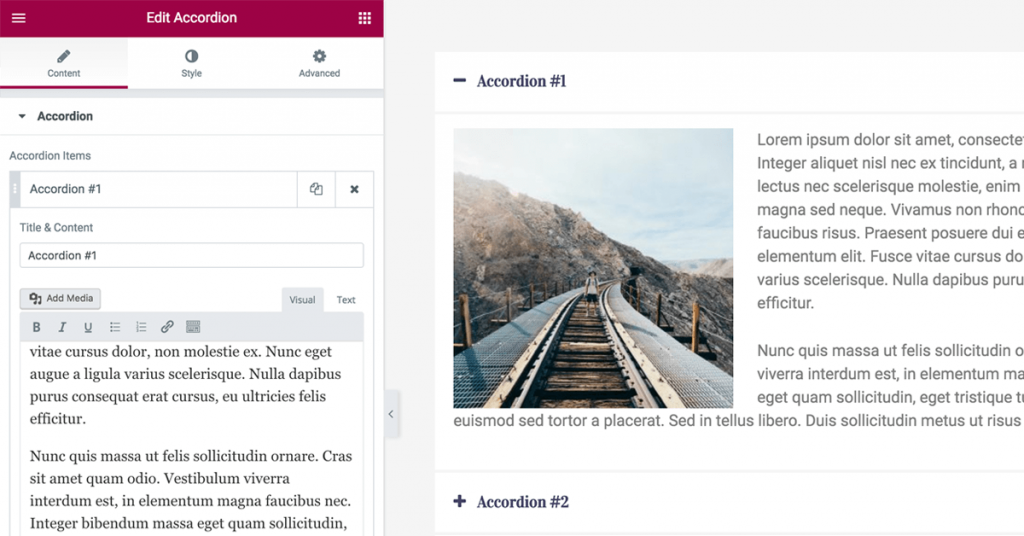Insert a bulleted list

tap(115, 327)
